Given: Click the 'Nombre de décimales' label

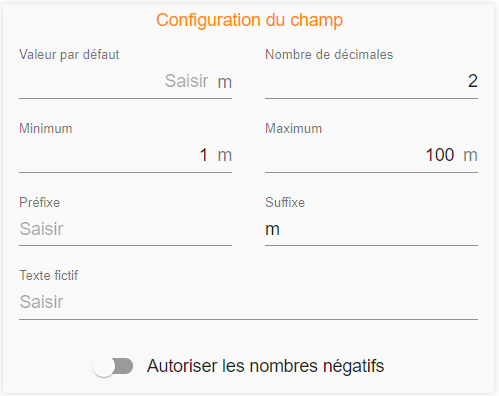Looking at the screenshot, I should click(x=329, y=55).
